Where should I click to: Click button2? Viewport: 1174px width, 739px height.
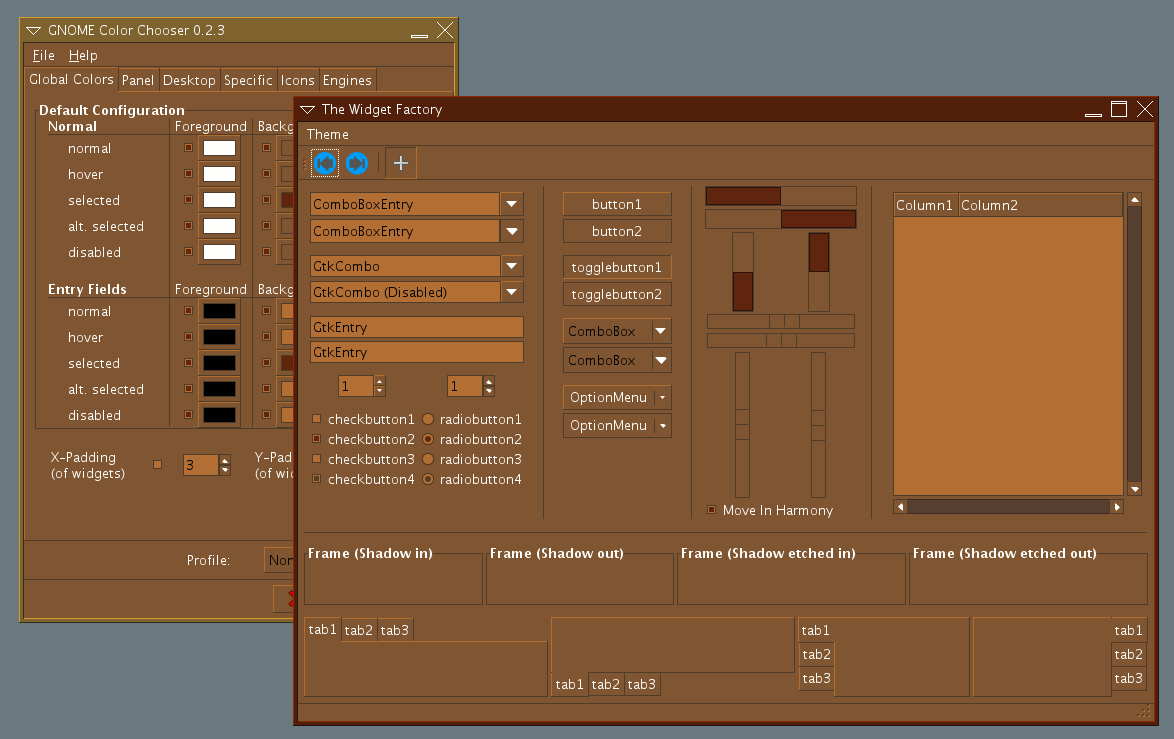(617, 231)
